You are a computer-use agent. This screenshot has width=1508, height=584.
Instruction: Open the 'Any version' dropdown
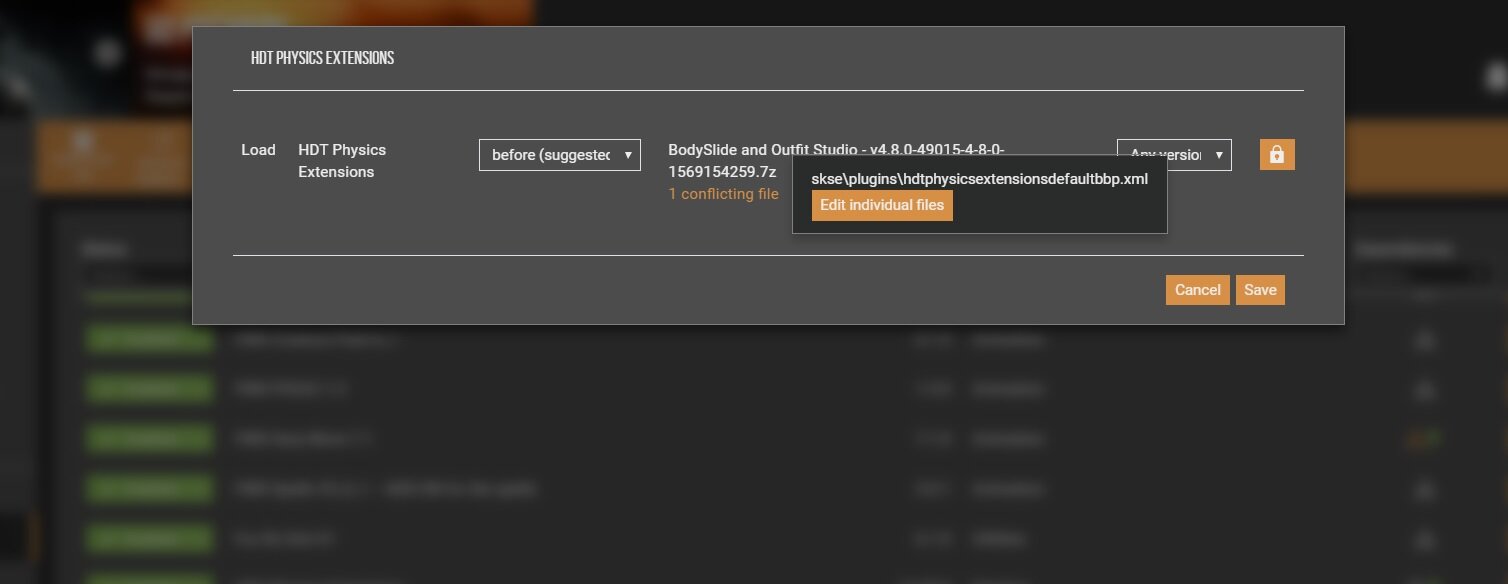coord(1174,155)
